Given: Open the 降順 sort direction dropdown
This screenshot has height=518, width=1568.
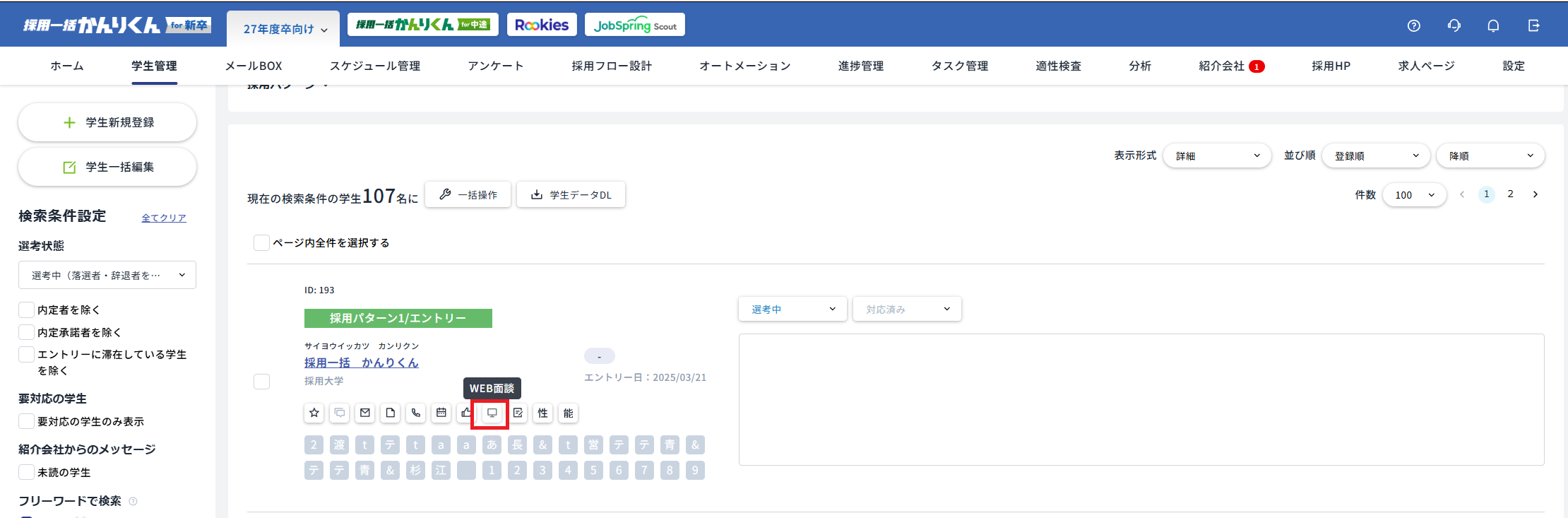Looking at the screenshot, I should point(1490,155).
